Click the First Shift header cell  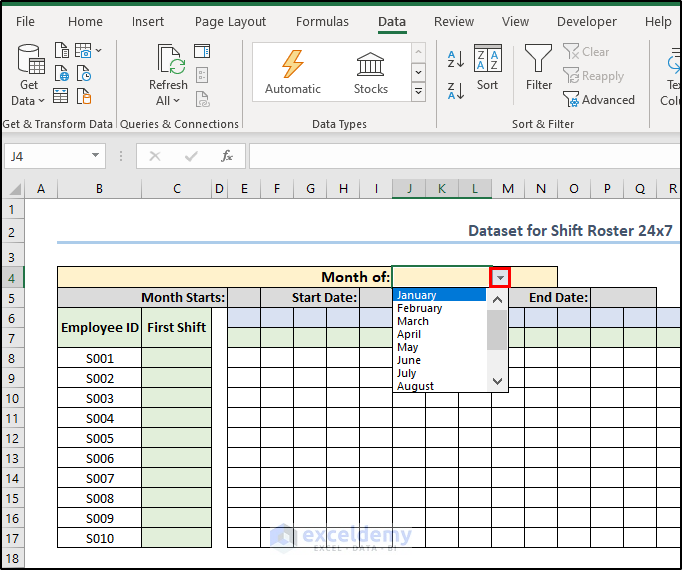click(177, 328)
